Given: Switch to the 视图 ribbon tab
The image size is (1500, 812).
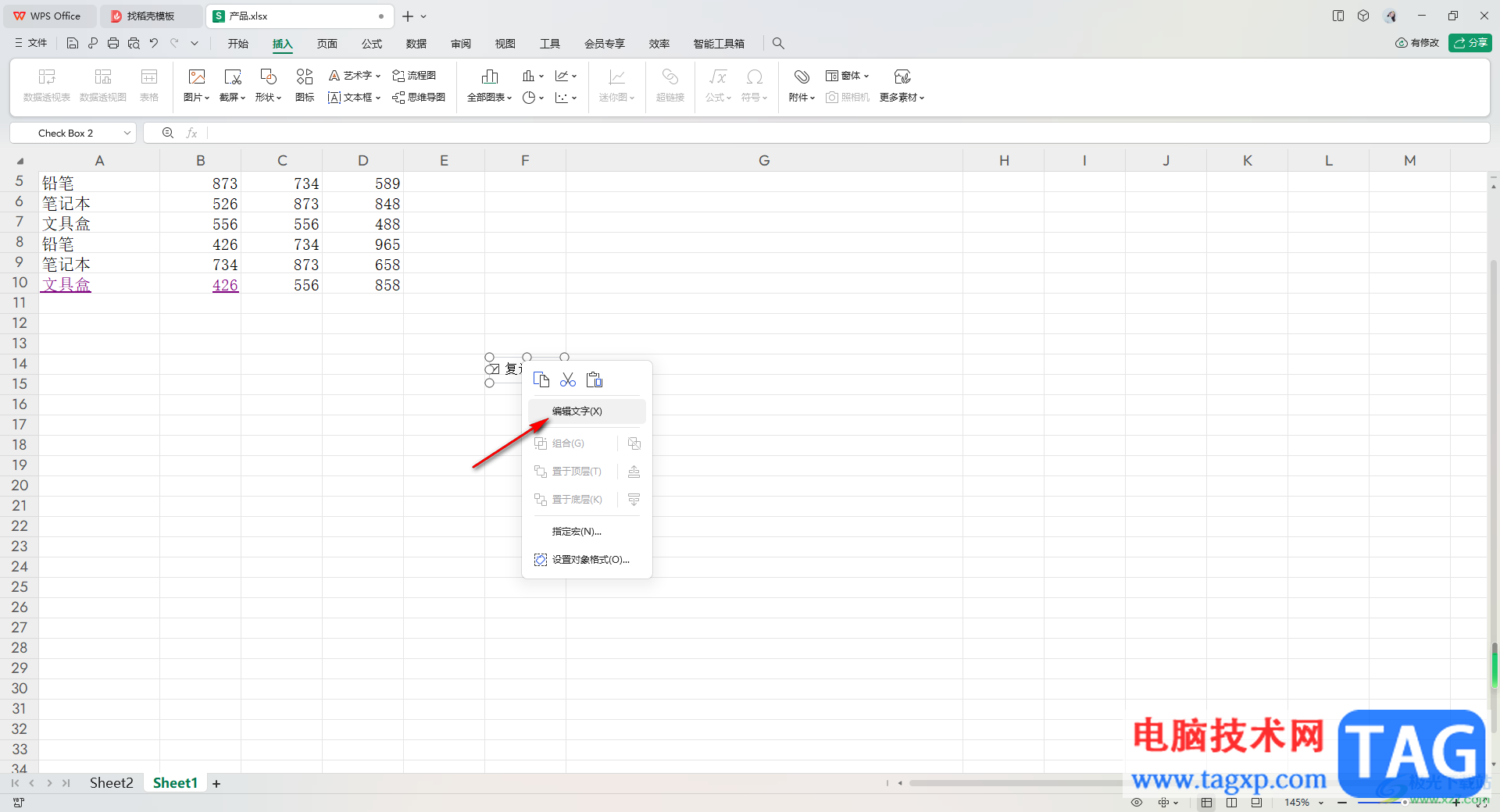Looking at the screenshot, I should 505,44.
